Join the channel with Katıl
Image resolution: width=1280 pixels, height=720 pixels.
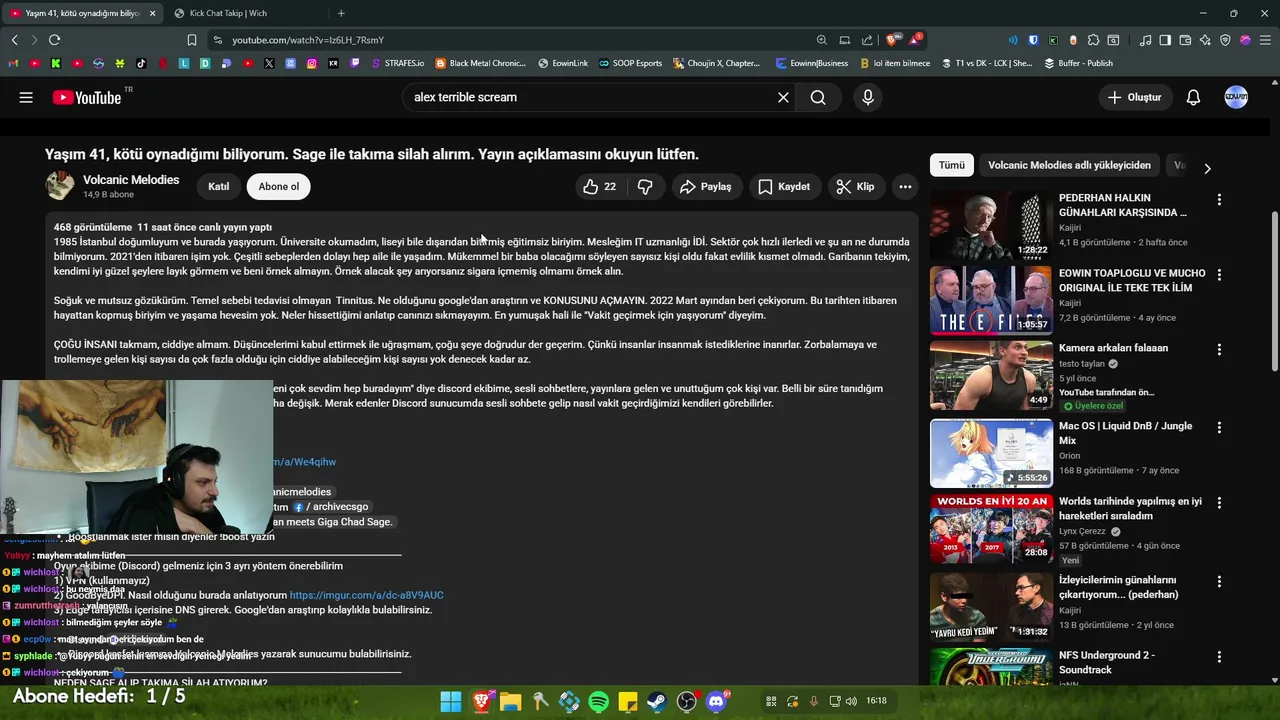point(218,186)
